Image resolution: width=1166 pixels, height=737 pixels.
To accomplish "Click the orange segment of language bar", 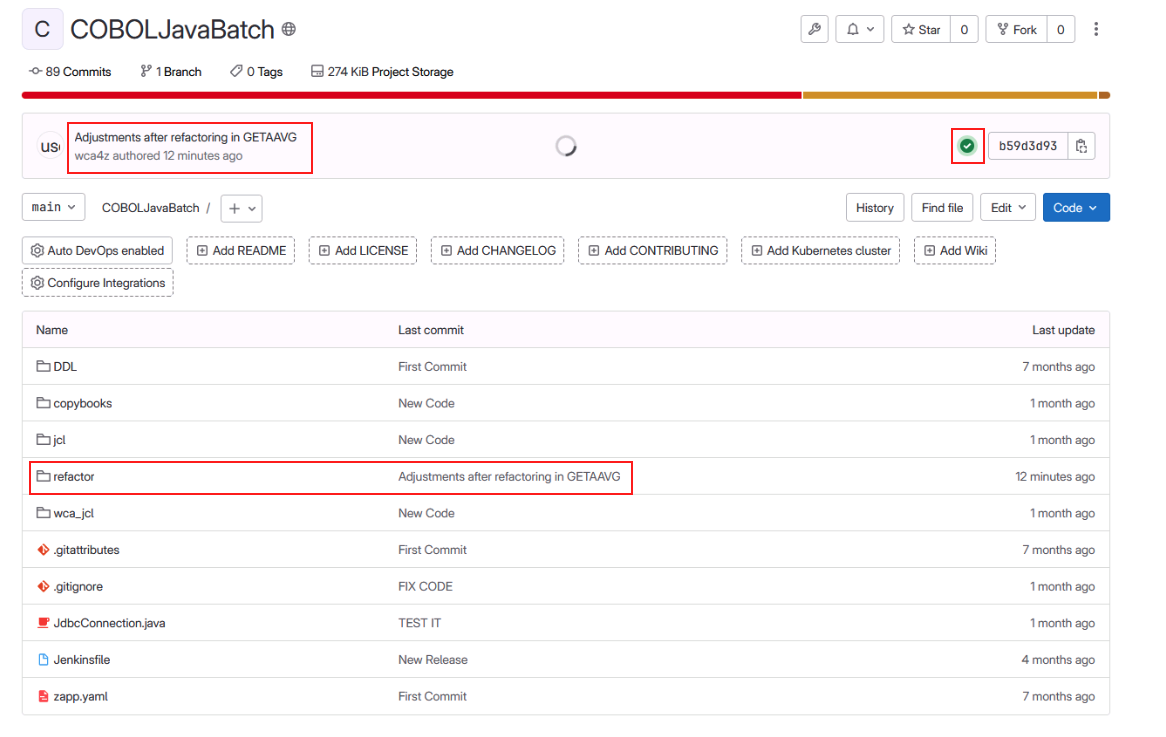I will click(950, 95).
